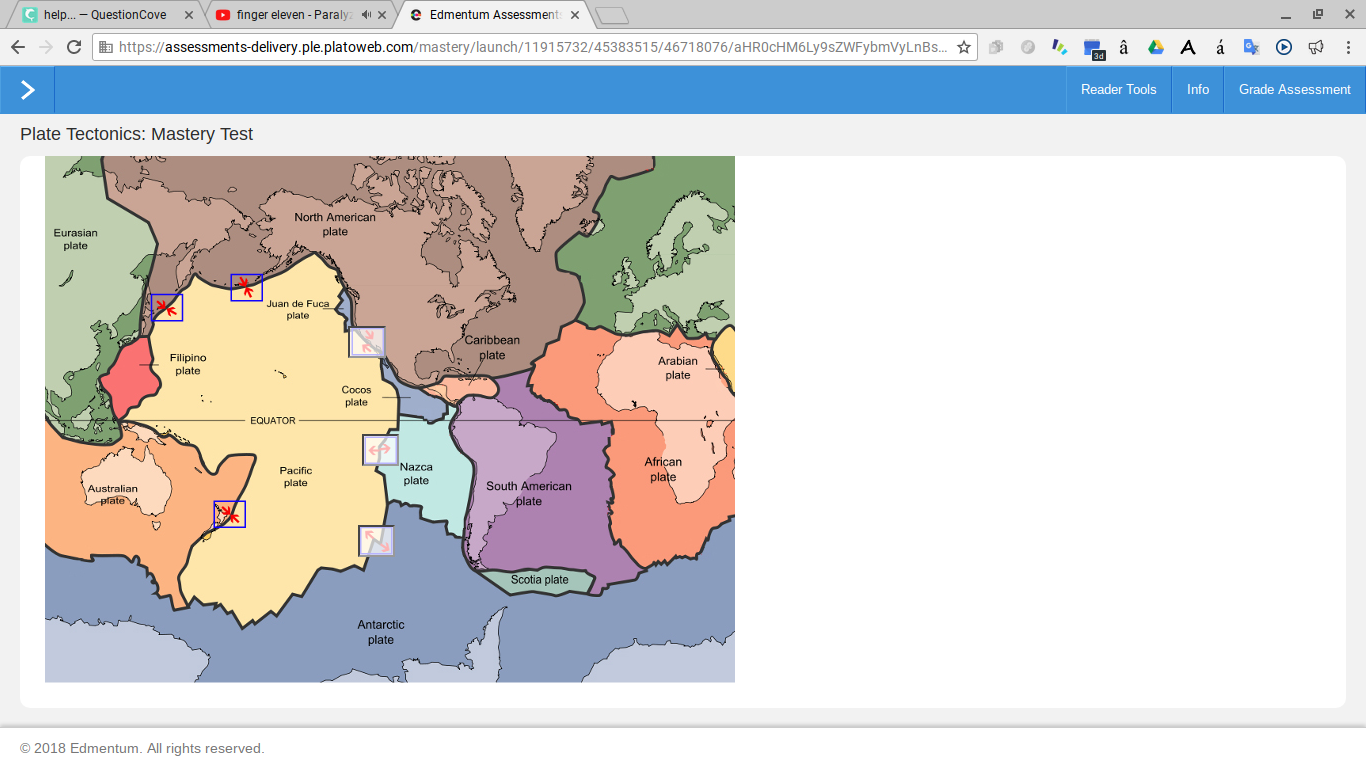Go back with the browser back arrow
The image size is (1366, 768).
[18, 47]
